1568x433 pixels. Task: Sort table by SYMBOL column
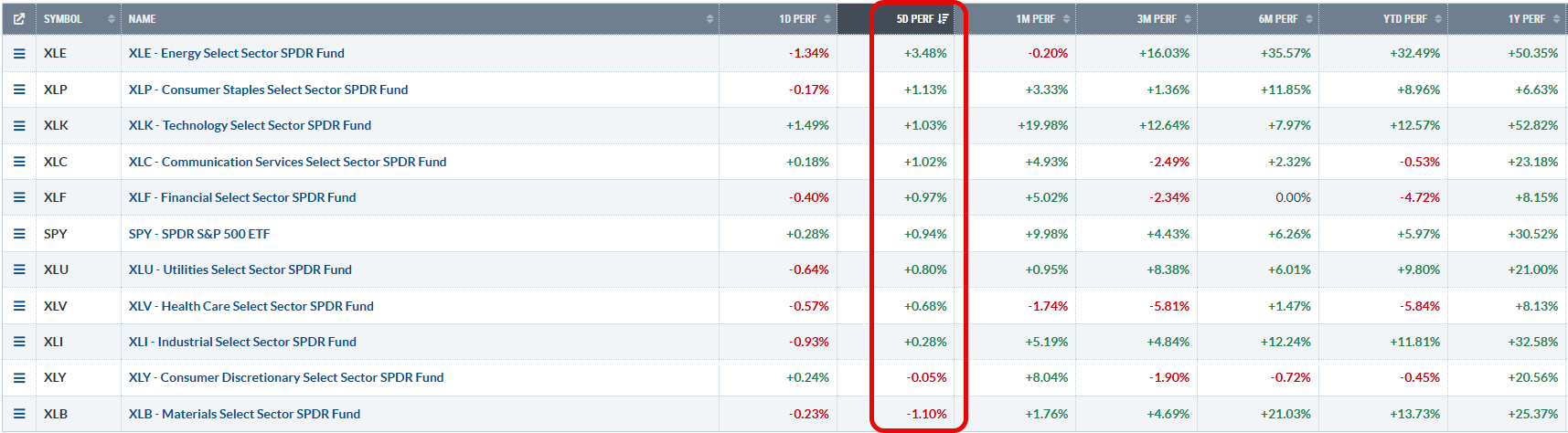point(79,18)
